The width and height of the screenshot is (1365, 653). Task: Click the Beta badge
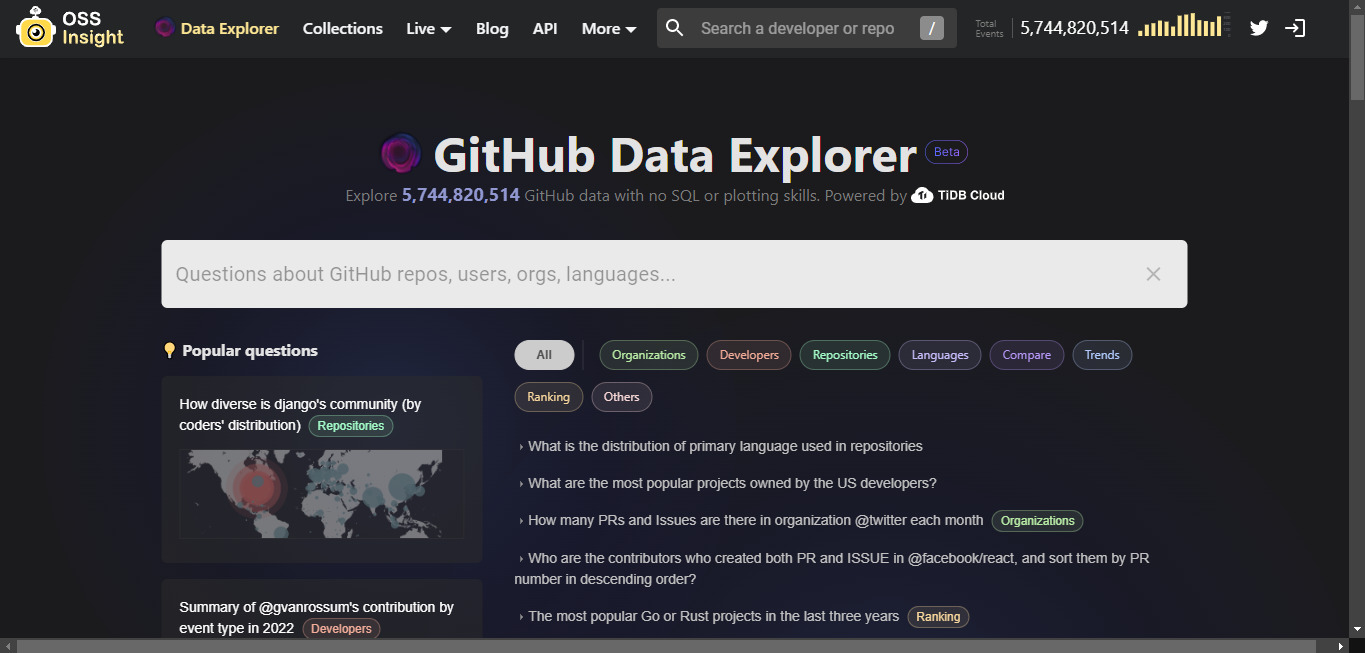946,152
